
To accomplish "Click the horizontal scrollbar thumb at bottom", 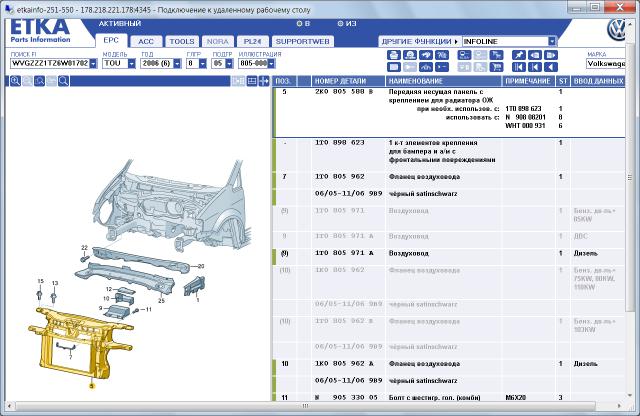I will [x=305, y=406].
